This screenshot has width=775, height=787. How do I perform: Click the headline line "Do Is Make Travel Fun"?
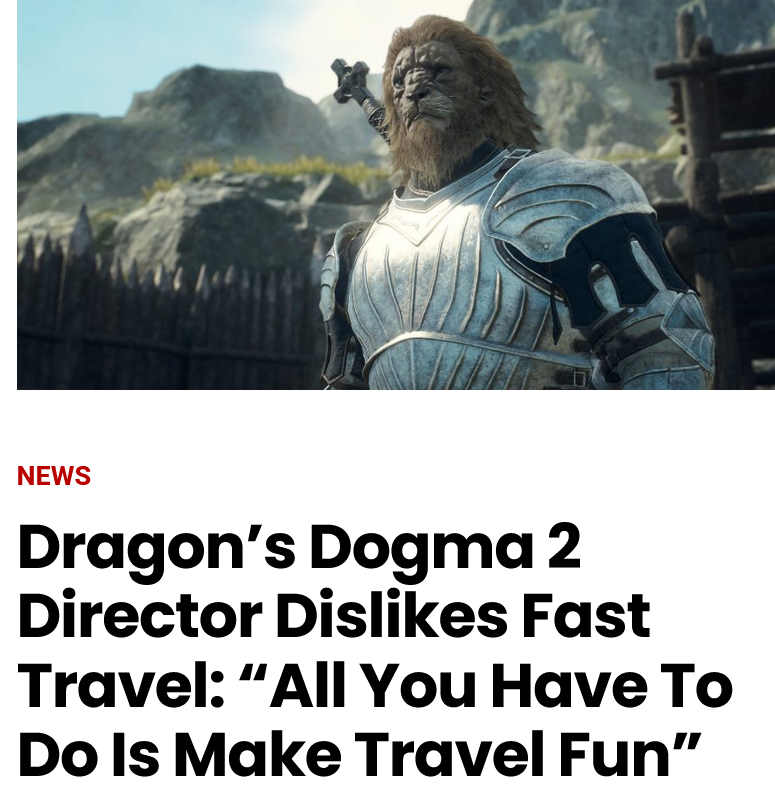(360, 753)
